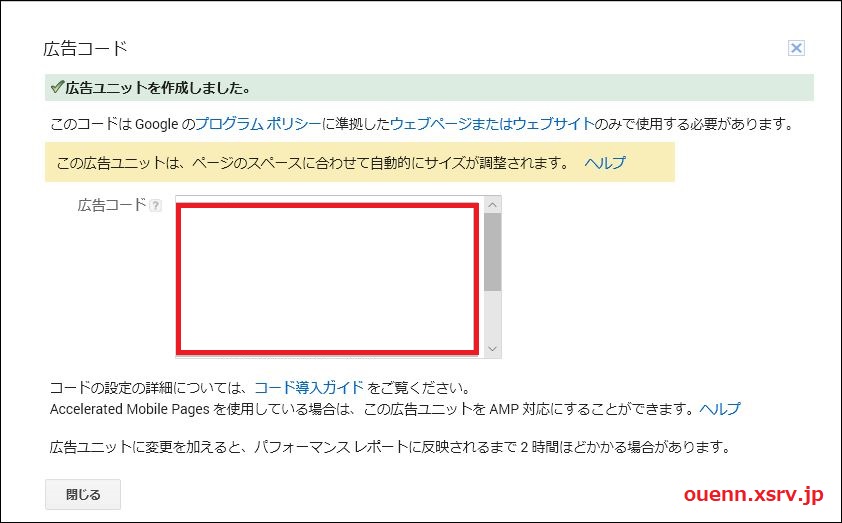Click the 2 時間ほどかかる performance report note
Screen dimensions: 842x523
(390, 447)
